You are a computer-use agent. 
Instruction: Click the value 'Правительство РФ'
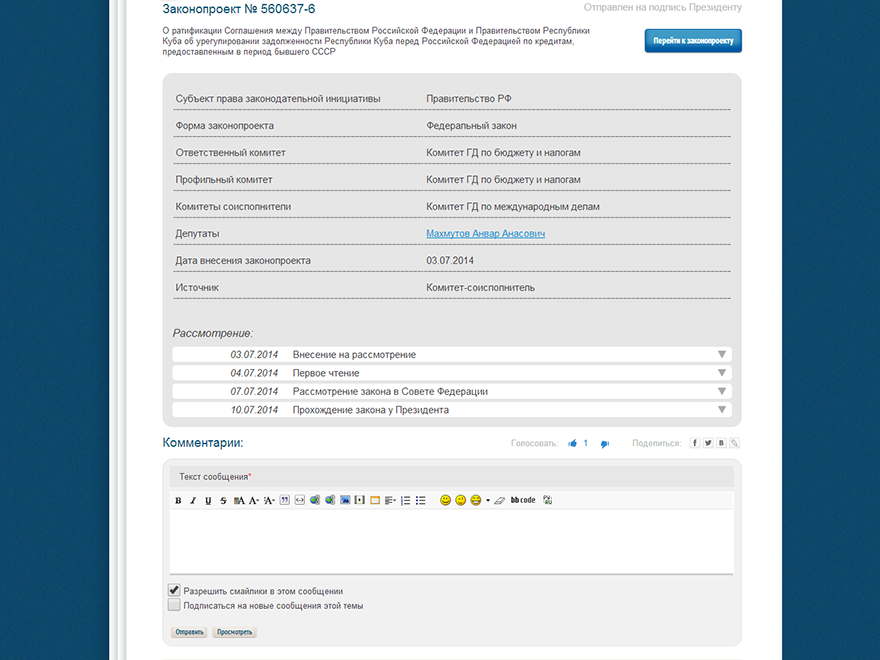pos(469,99)
